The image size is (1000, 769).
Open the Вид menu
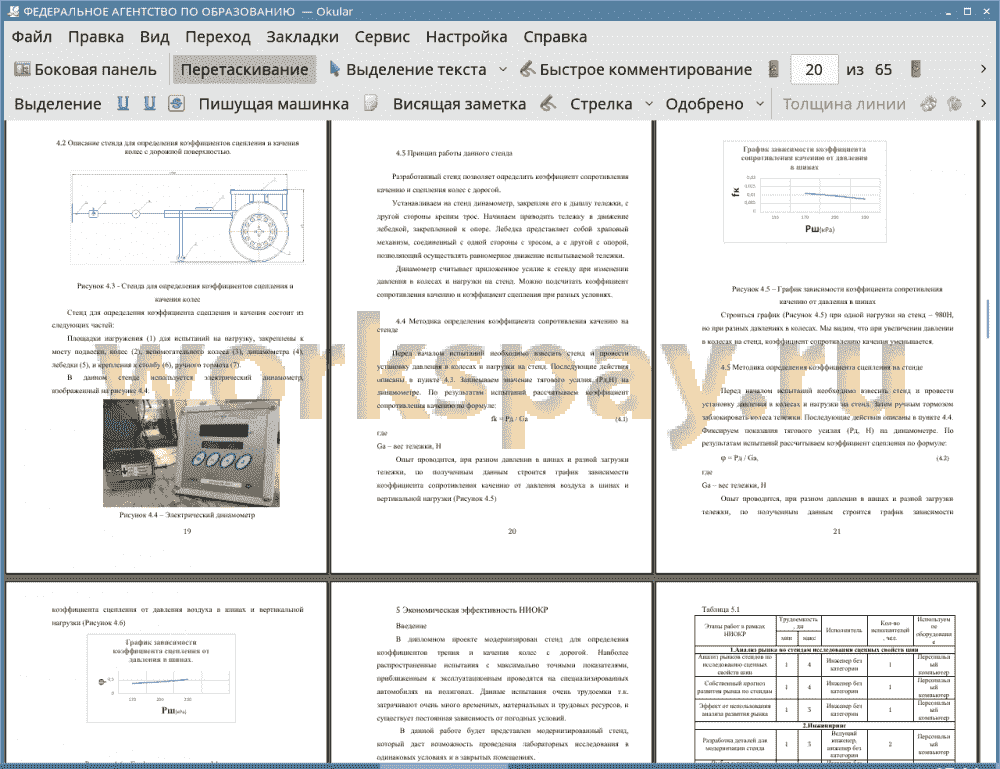click(154, 37)
